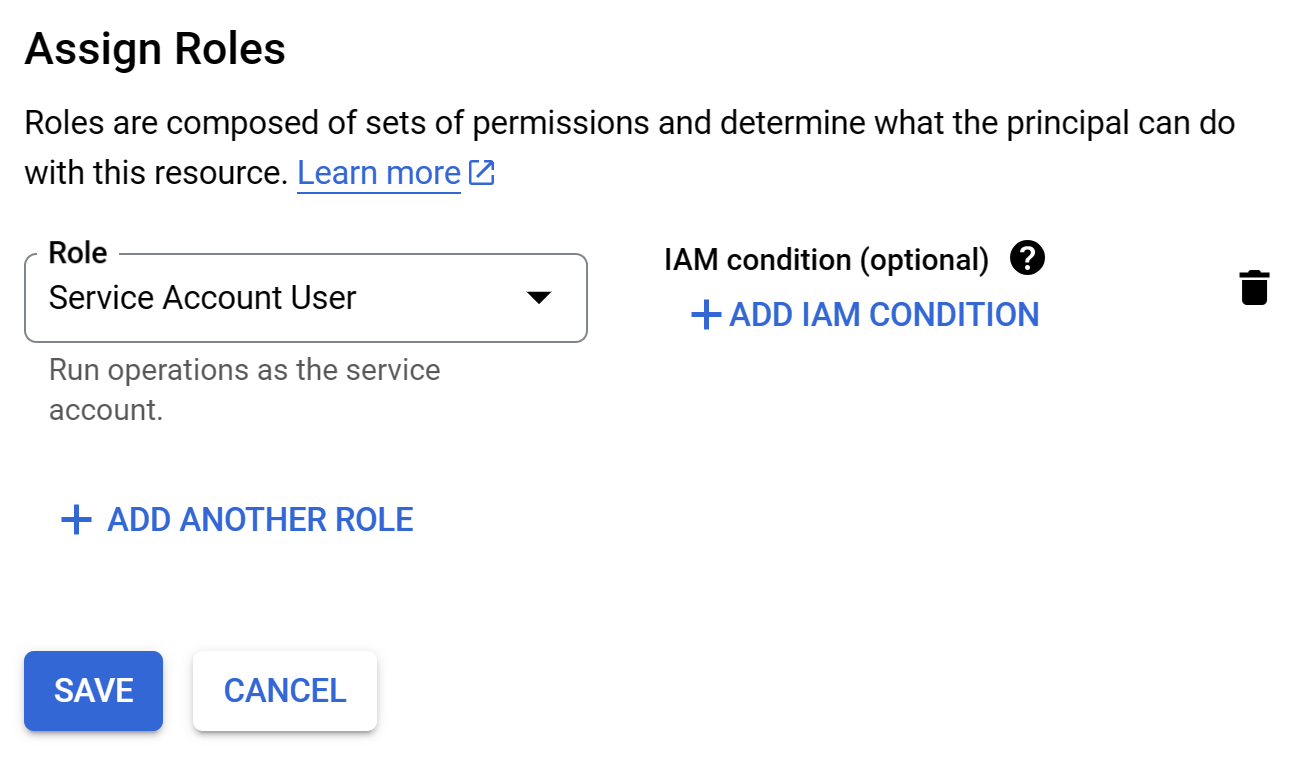Delete this role with the trash icon
The width and height of the screenshot is (1311, 766).
[1254, 287]
